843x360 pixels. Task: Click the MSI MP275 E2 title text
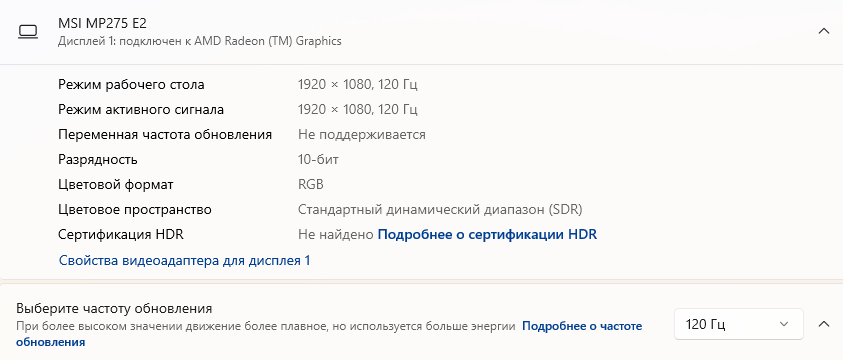point(102,24)
